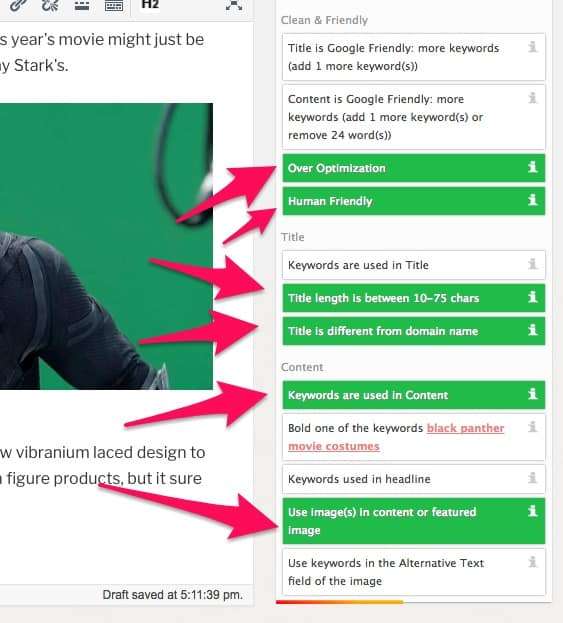The image size is (563, 623).
Task: Expand Content is Google Friendly task
Action: point(414,117)
